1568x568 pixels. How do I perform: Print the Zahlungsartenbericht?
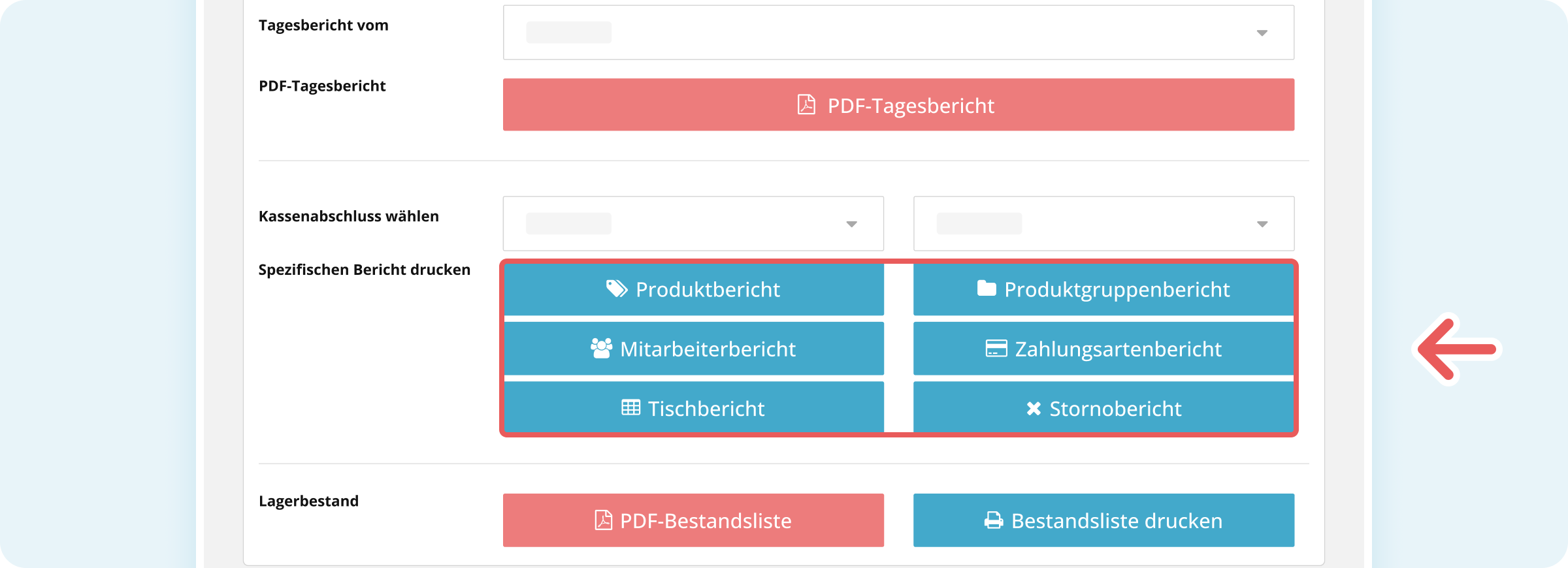point(1103,349)
